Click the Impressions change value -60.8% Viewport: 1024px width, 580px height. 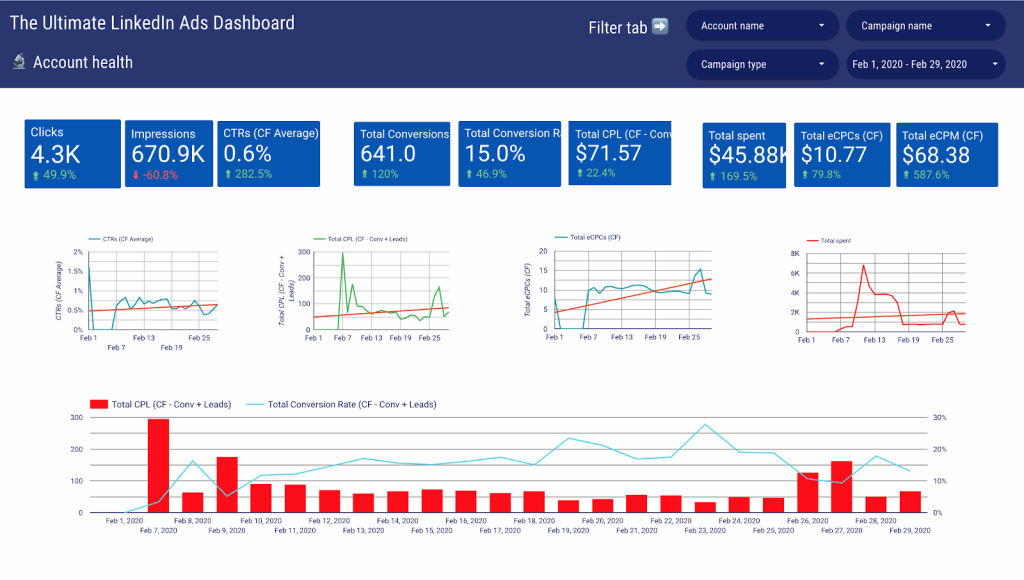point(160,175)
